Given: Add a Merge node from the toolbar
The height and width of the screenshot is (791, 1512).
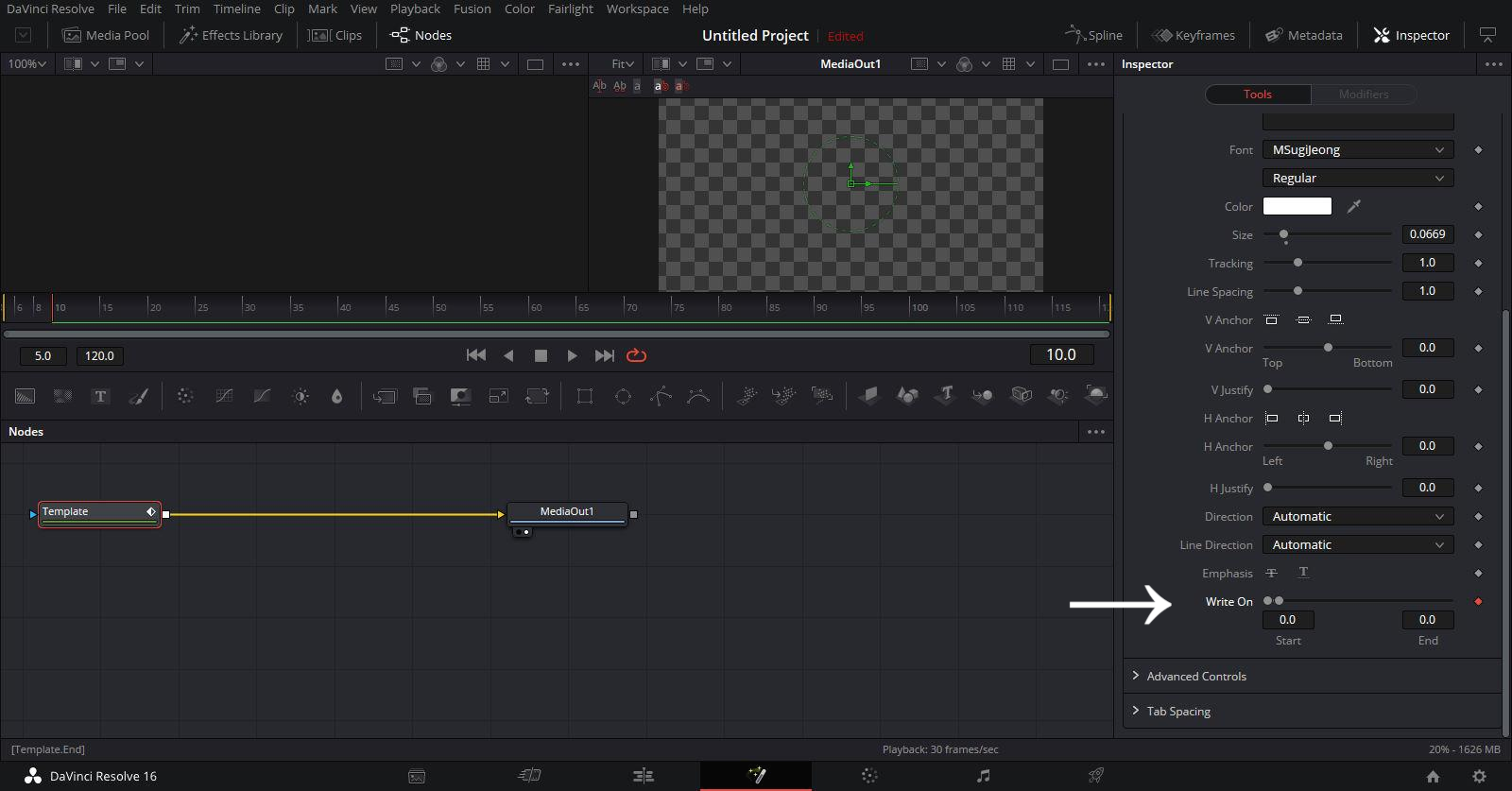Looking at the screenshot, I should pyautogui.click(x=385, y=396).
